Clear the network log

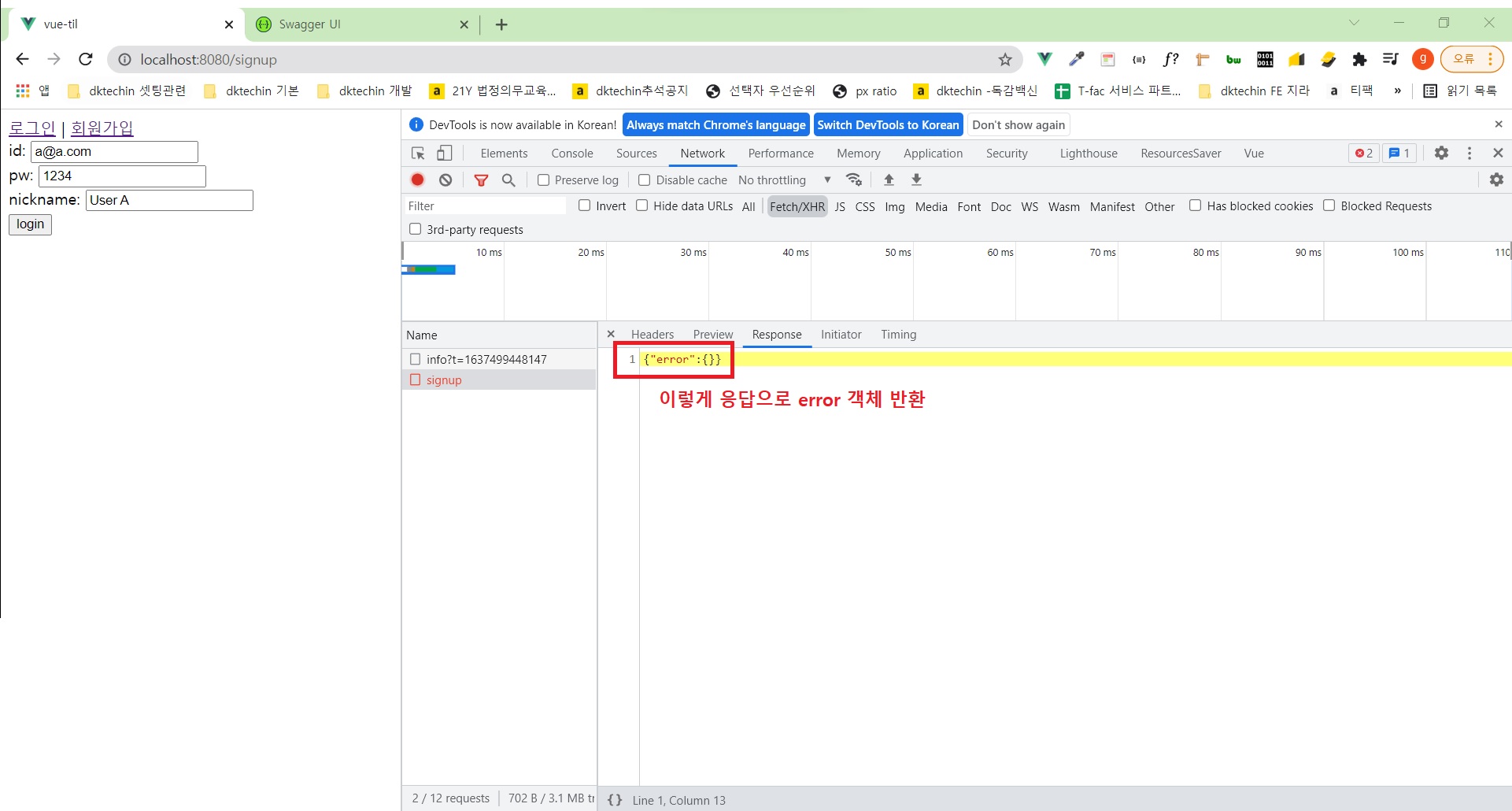click(x=445, y=180)
